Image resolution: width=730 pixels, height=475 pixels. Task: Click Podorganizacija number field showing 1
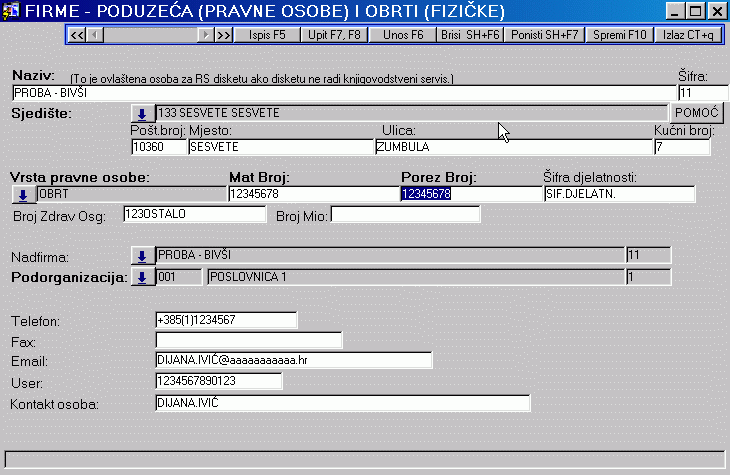click(x=649, y=277)
